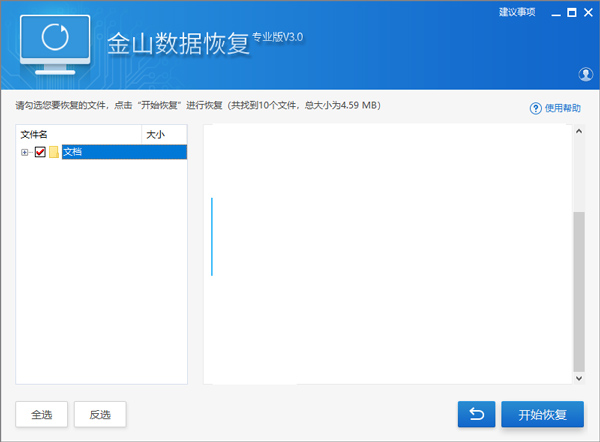Uncheck the 文档 folder checkbox

click(40, 152)
